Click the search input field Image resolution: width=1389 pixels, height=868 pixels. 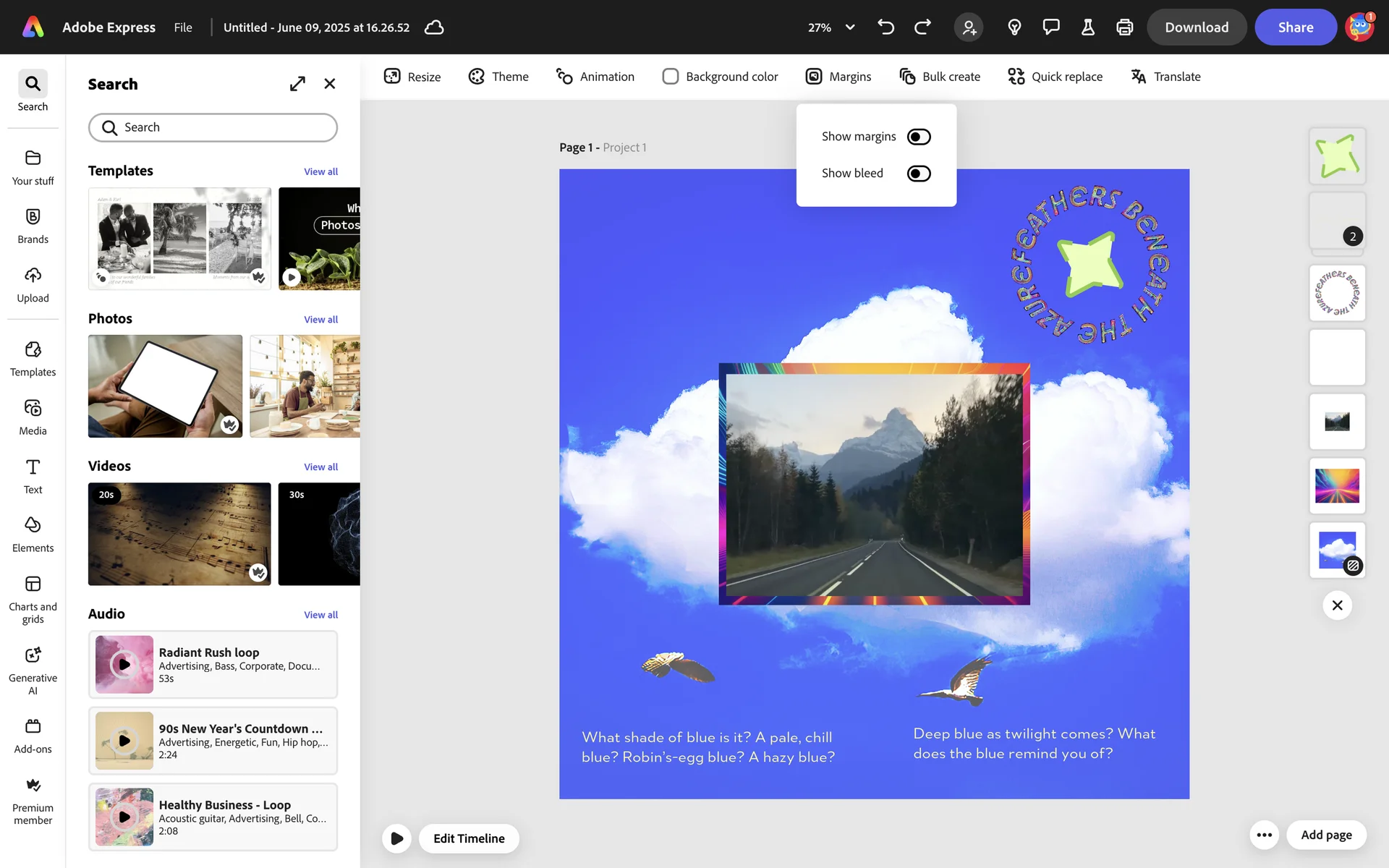[213, 127]
